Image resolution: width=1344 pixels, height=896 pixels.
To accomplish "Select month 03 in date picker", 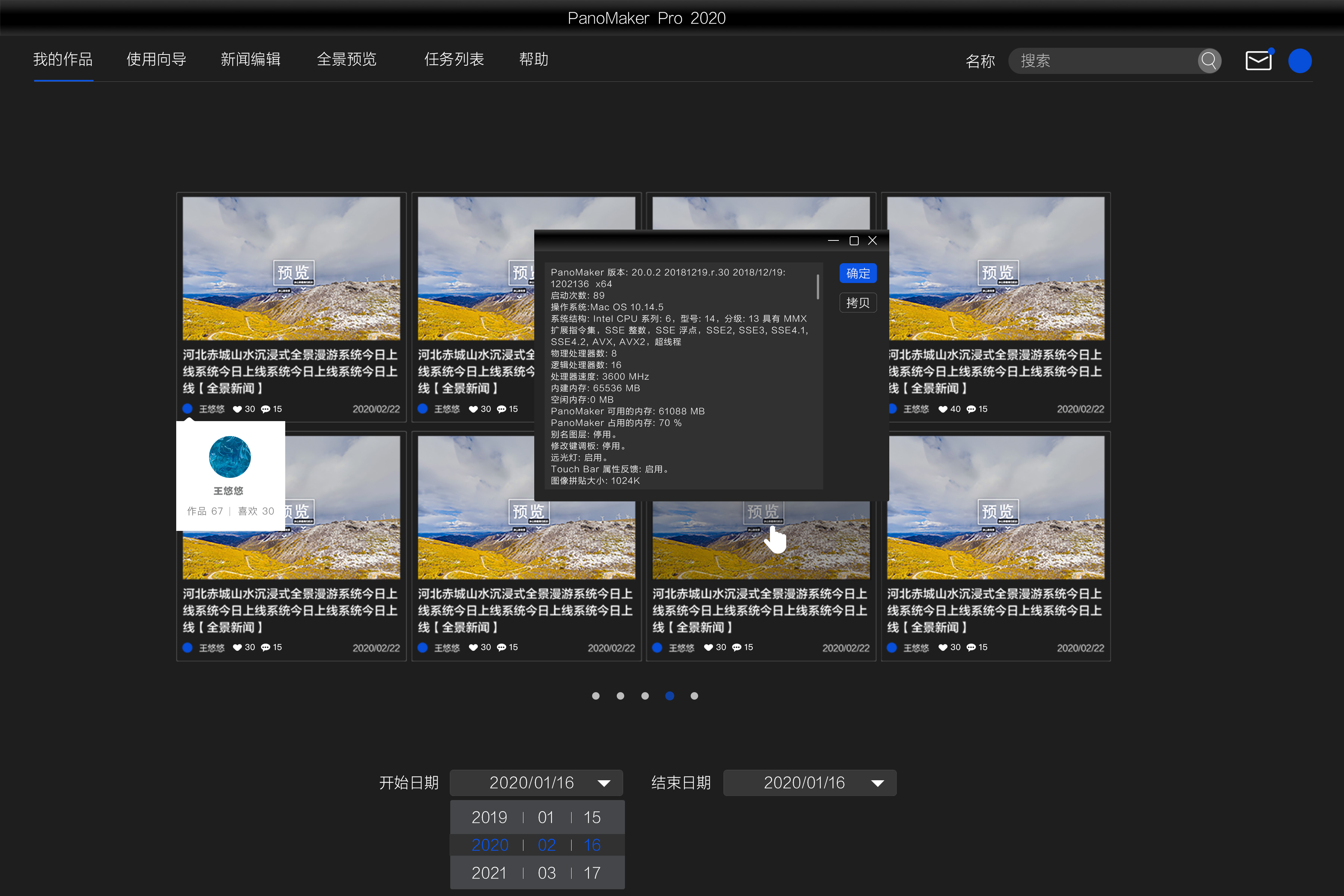I will click(x=546, y=872).
